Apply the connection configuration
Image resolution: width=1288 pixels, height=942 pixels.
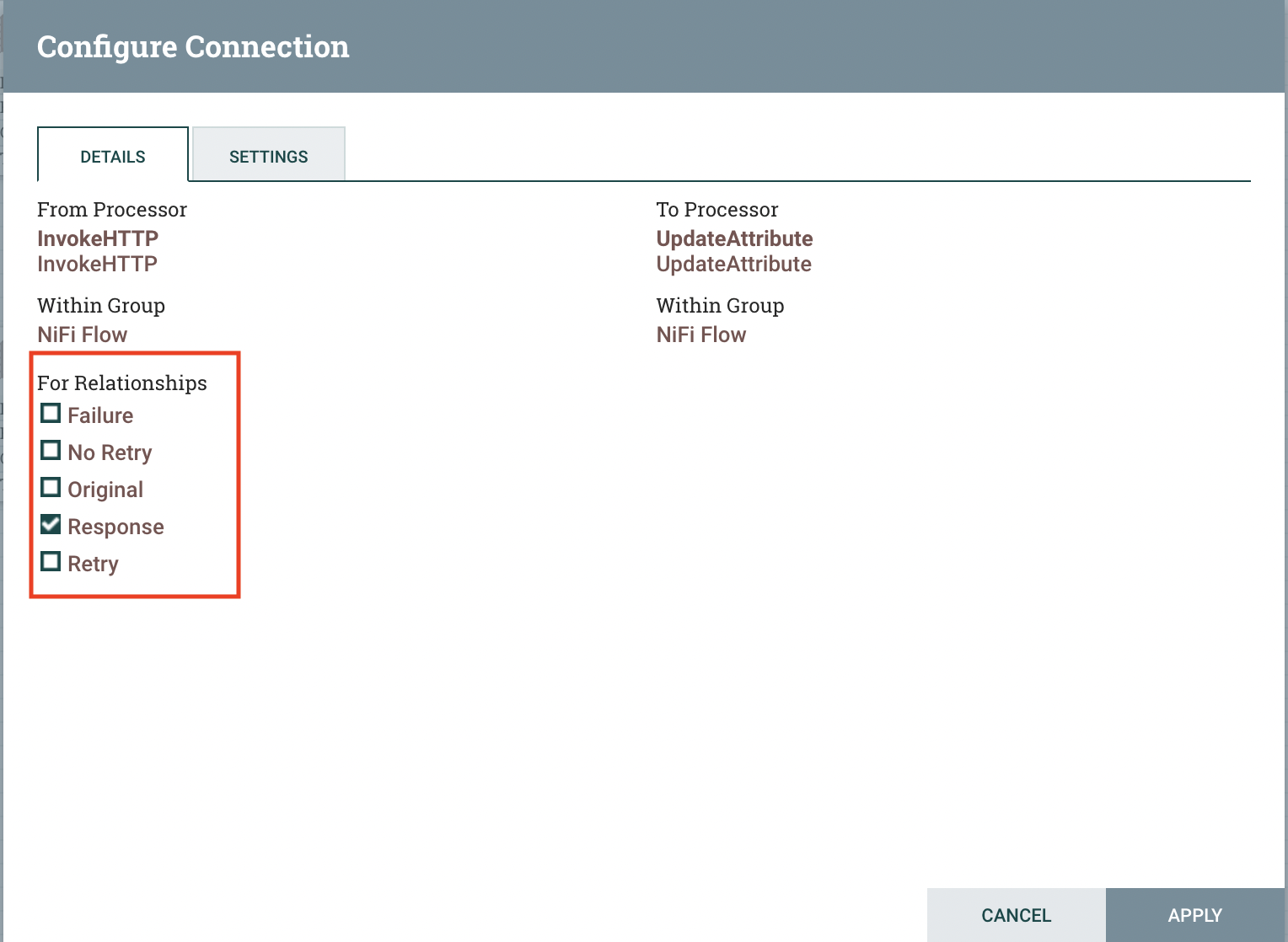tap(1195, 915)
